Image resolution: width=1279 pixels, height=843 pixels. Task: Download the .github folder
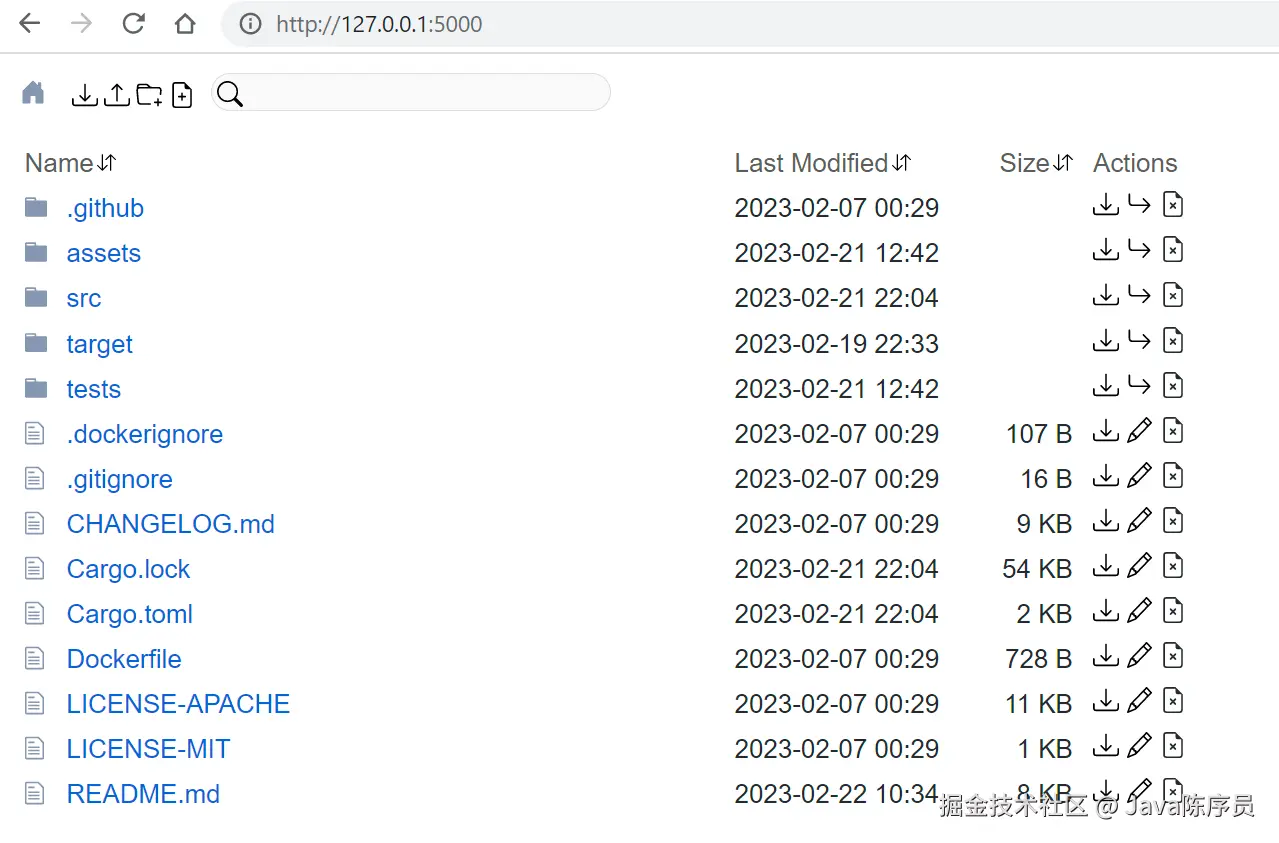[x=1105, y=206]
